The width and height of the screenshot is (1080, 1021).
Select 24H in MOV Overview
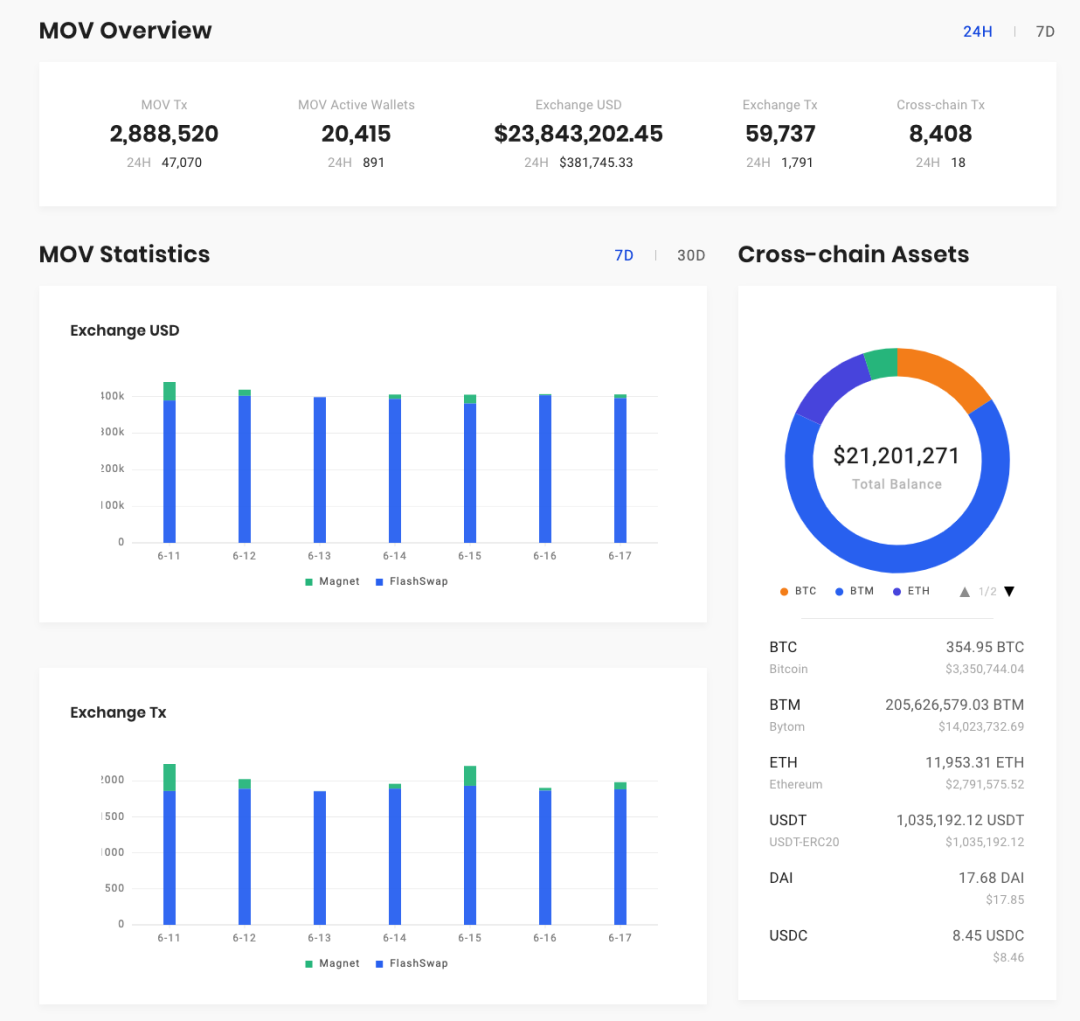point(977,32)
